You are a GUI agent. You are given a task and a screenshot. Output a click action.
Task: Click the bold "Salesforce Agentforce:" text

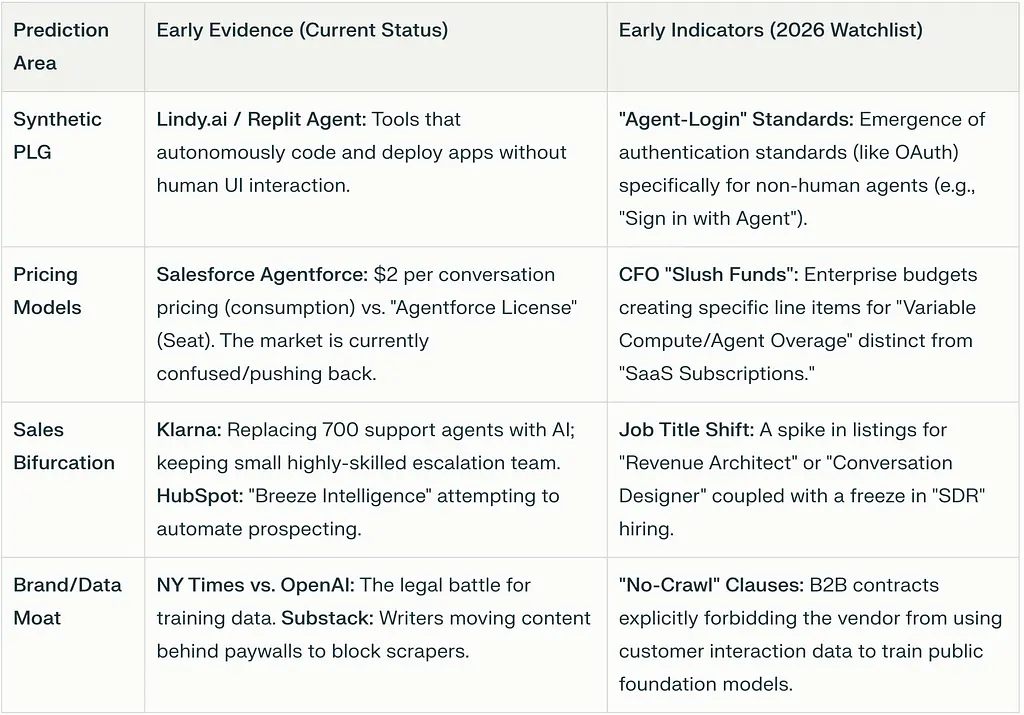pyautogui.click(x=262, y=274)
